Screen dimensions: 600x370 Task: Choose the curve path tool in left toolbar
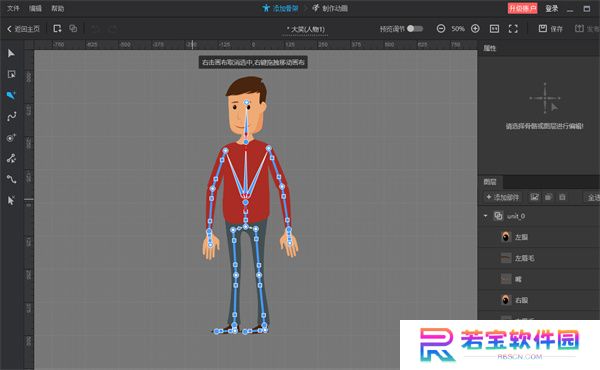(x=11, y=116)
